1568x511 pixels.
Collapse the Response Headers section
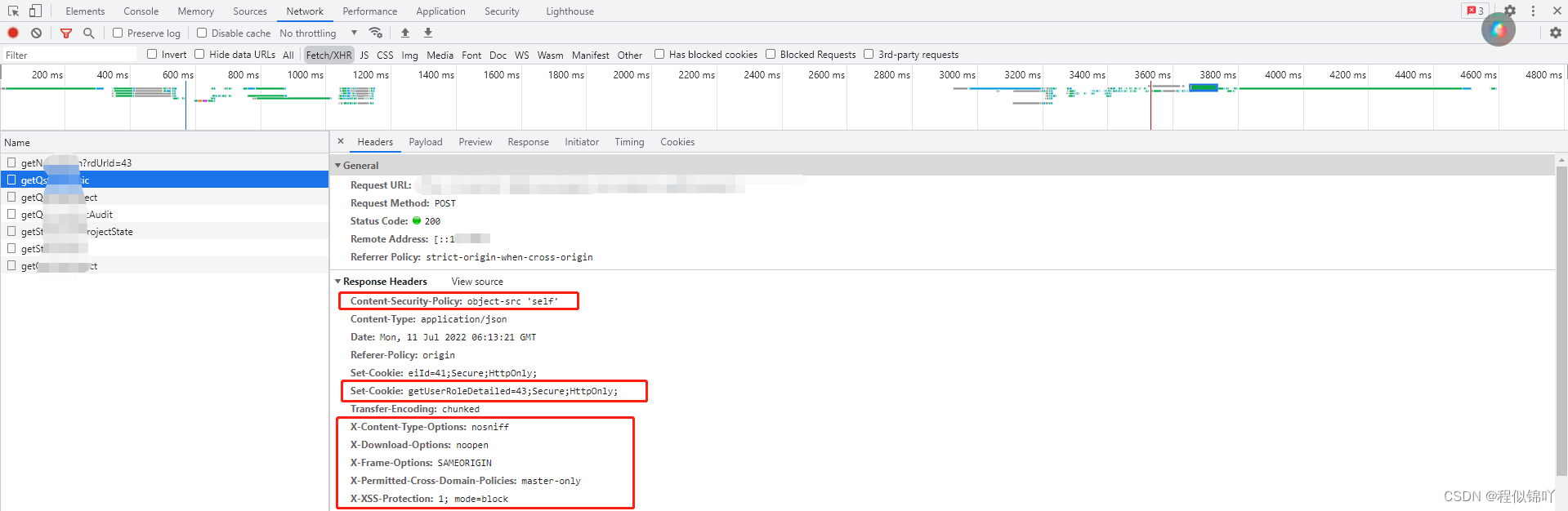tap(338, 281)
